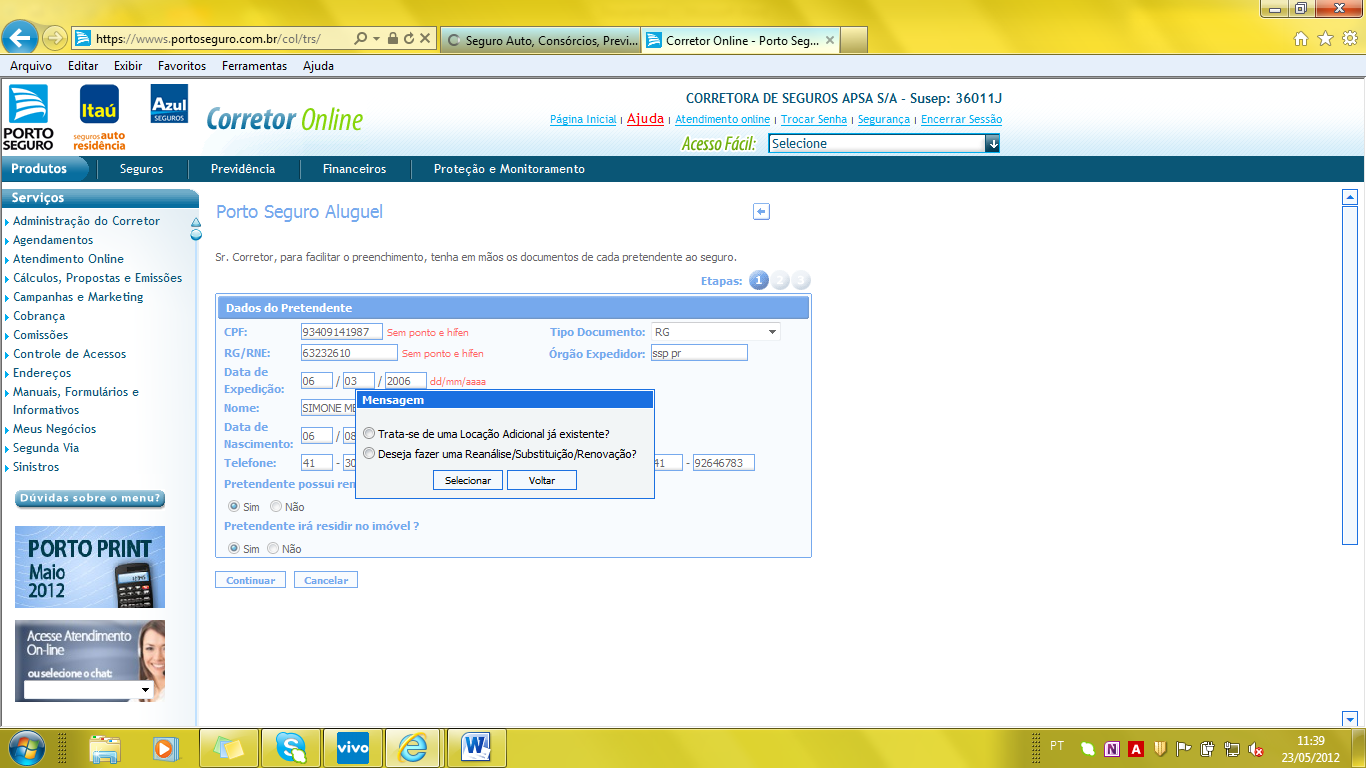Expand 'Controle de Acessos' sidebar item
1366x768 pixels.
pos(69,354)
